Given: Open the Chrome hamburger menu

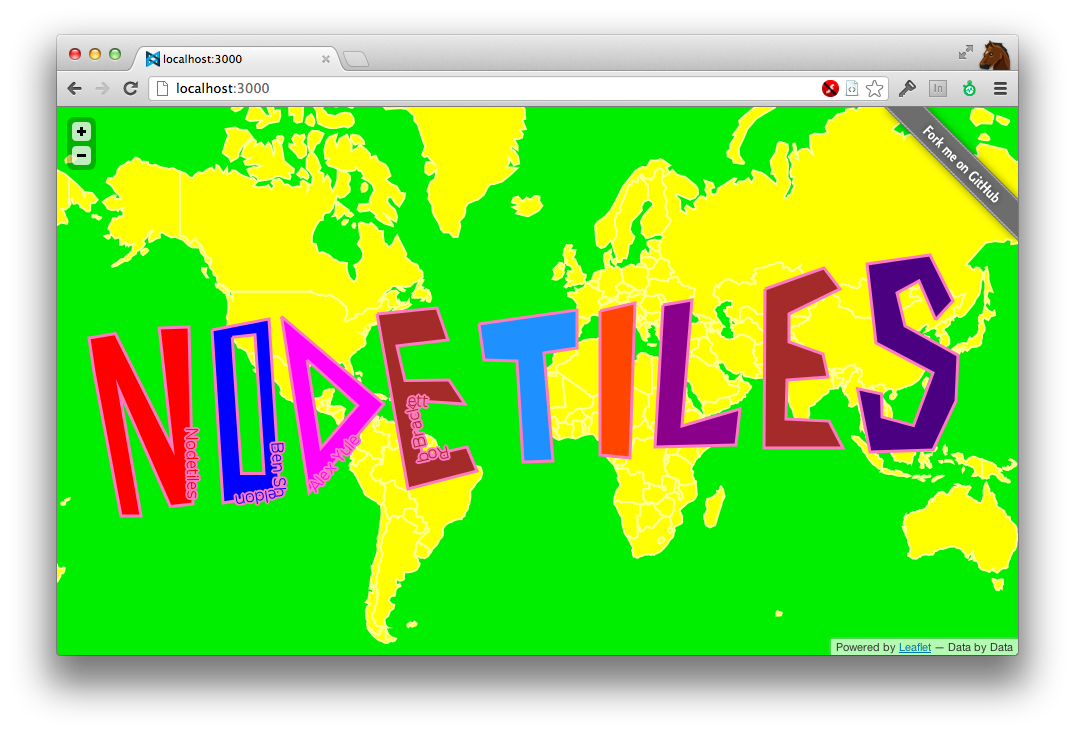Looking at the screenshot, I should (x=1000, y=88).
